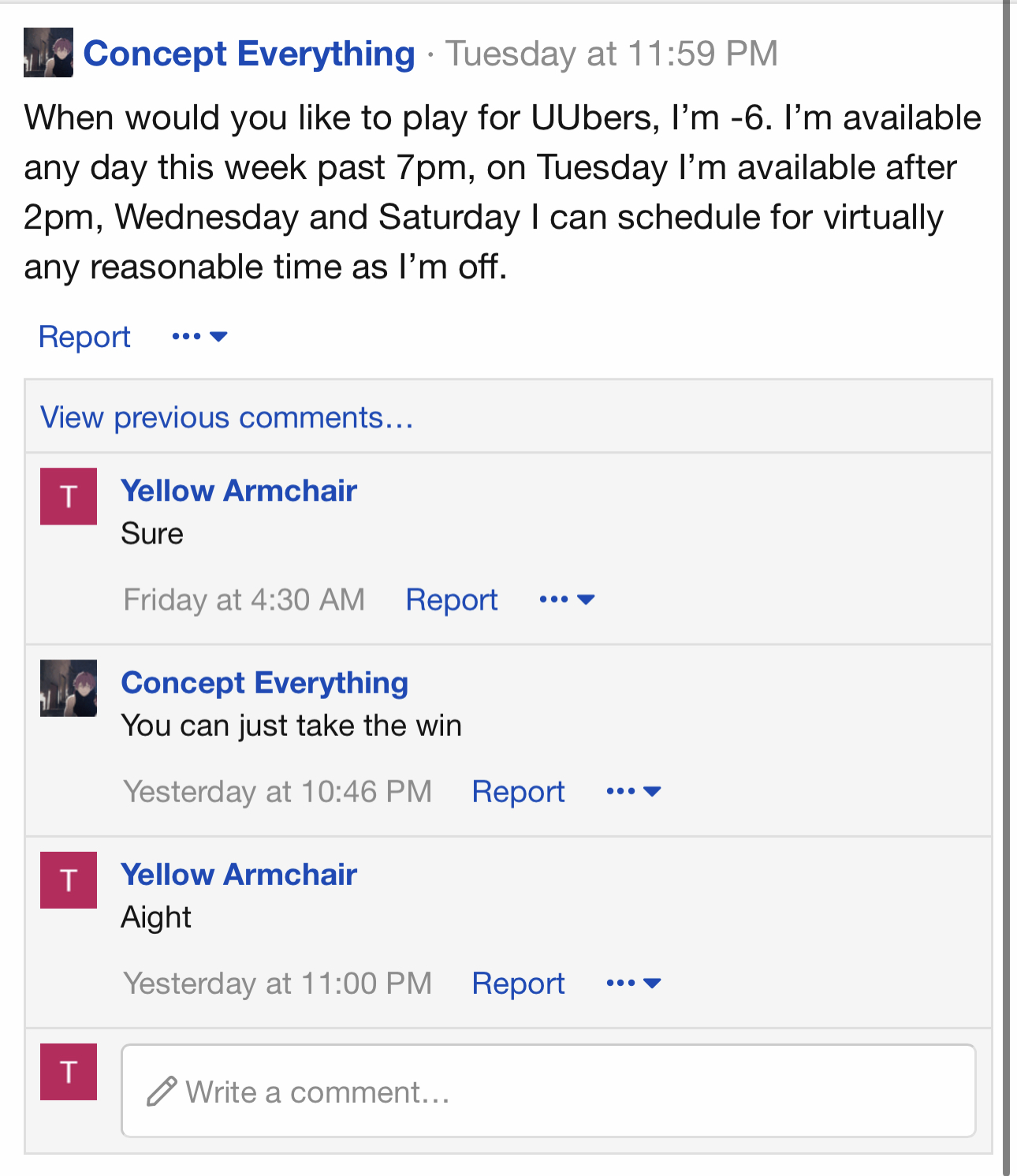
Task: Click Yellow Armchair's avatar beside "Sure" comment
Action: [x=69, y=496]
